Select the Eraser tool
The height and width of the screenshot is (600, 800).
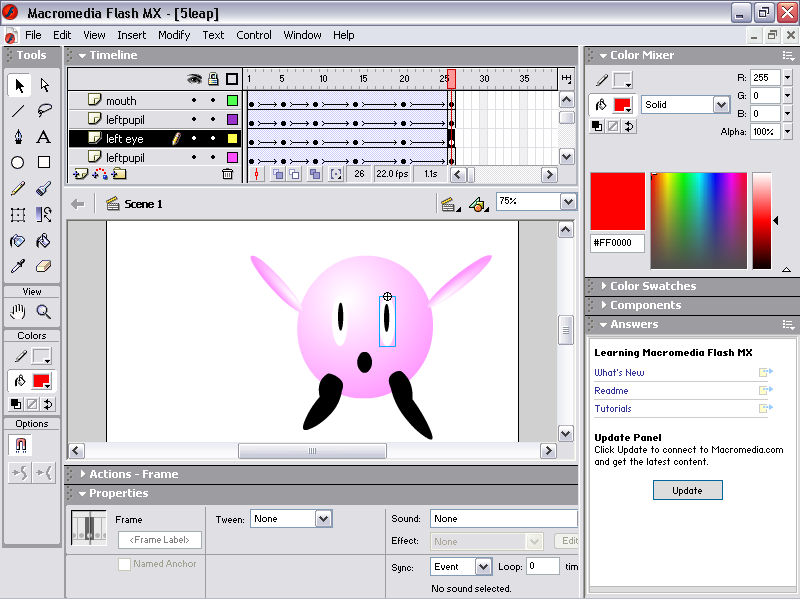(44, 267)
